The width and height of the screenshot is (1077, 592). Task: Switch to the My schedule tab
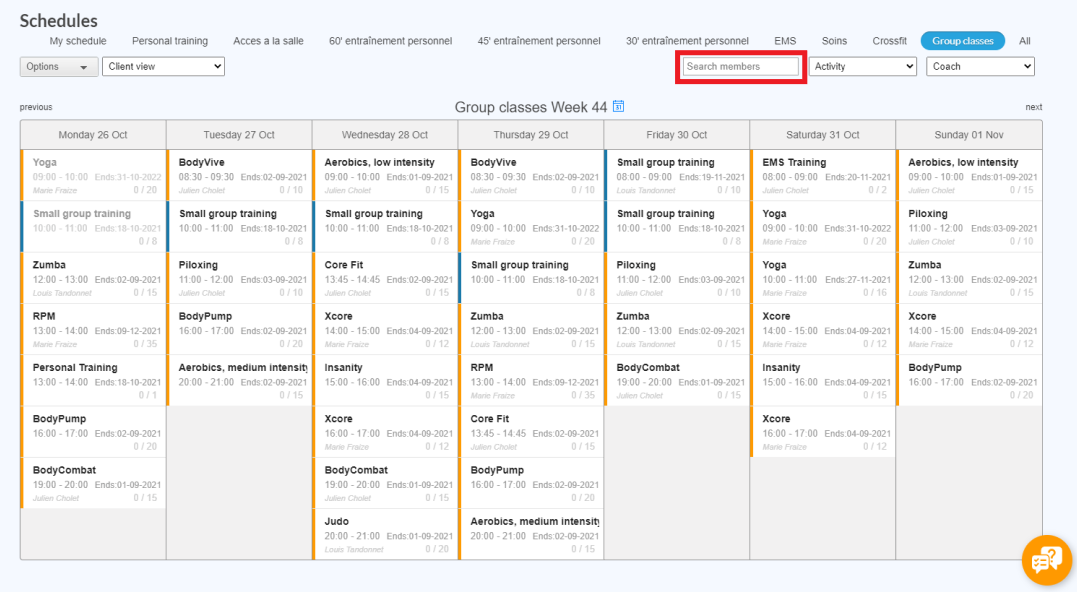tap(78, 41)
